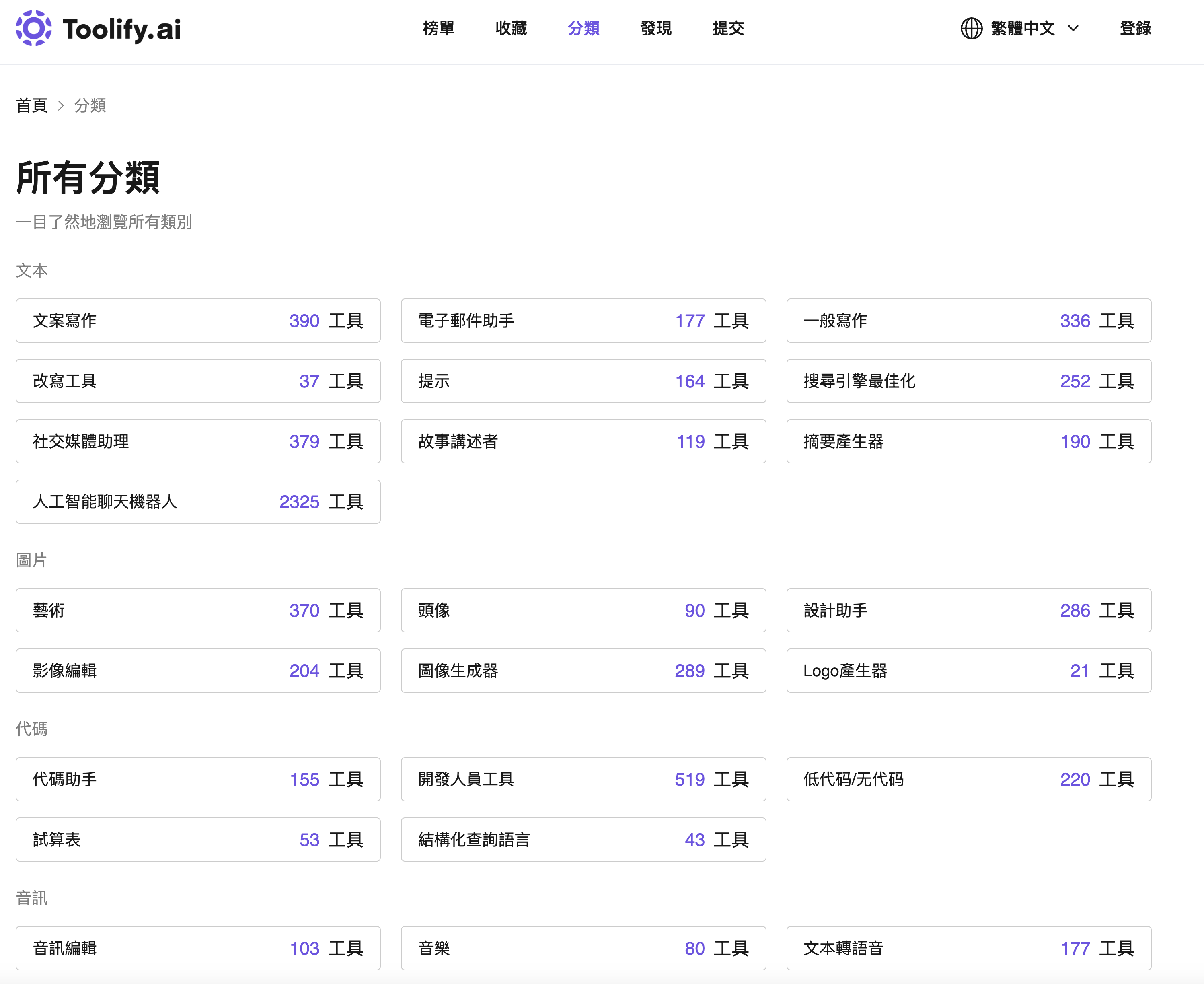Select the 搜尋引擎最佳化 category
1204x984 pixels.
click(968, 381)
